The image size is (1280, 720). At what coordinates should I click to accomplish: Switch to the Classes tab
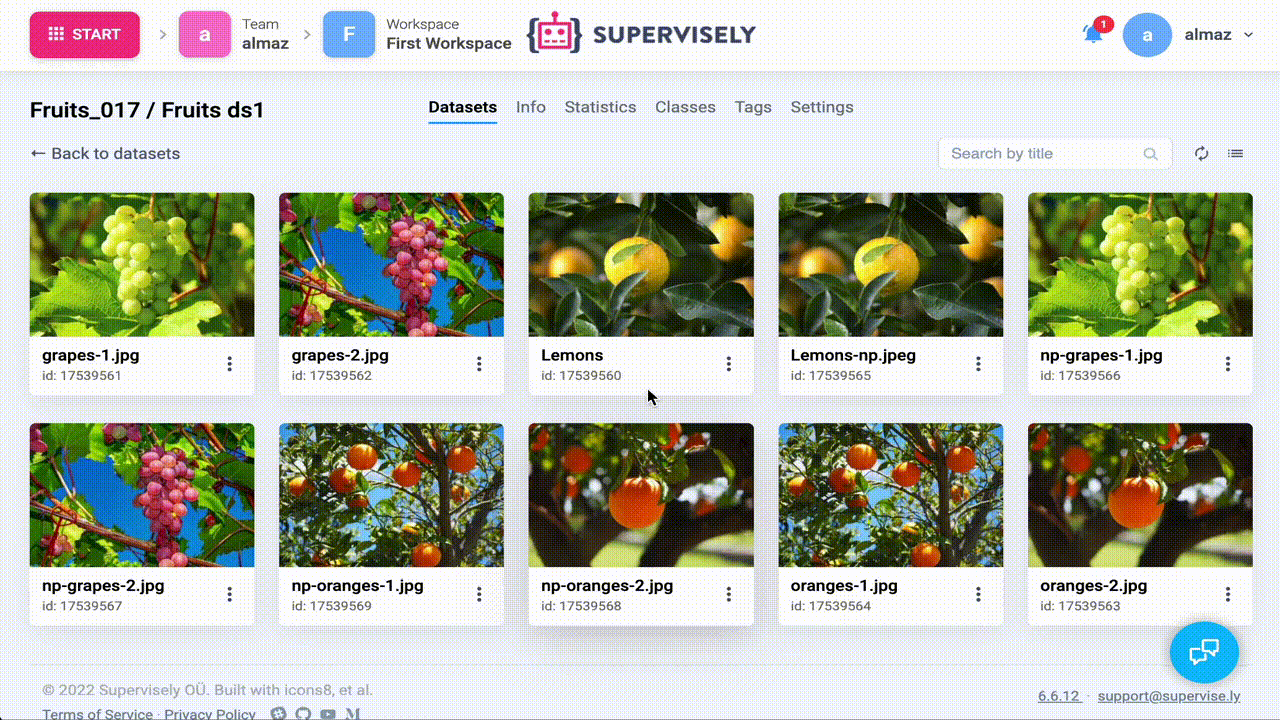coord(685,107)
